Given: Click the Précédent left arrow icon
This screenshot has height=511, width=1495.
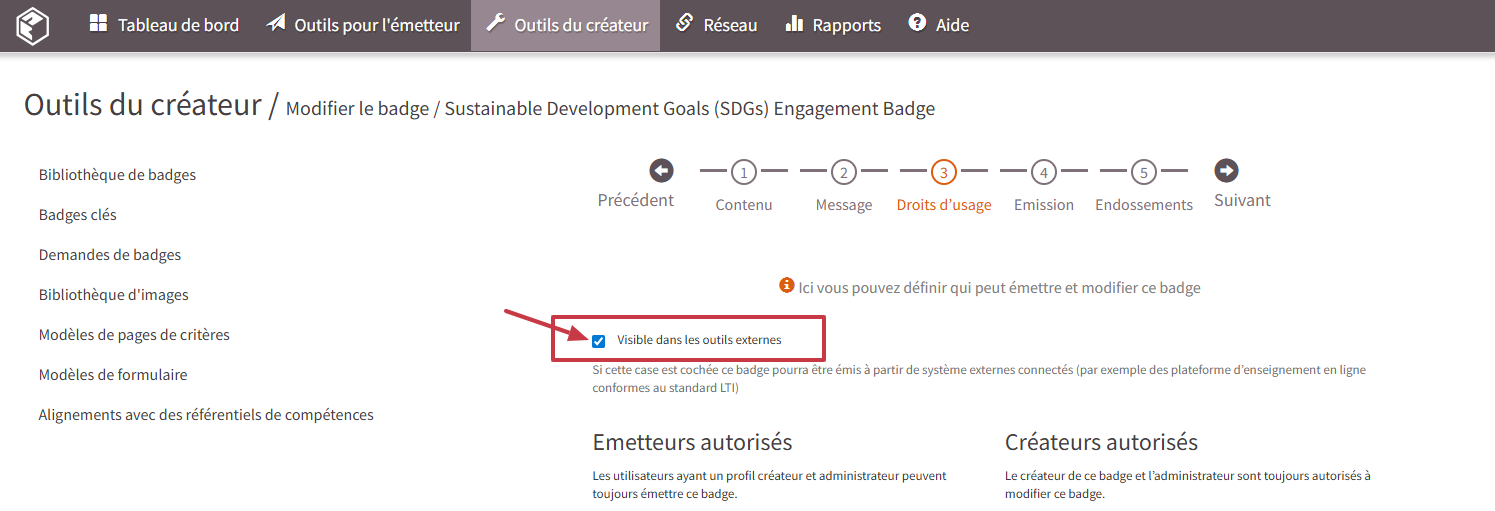Looking at the screenshot, I should pos(661,171).
